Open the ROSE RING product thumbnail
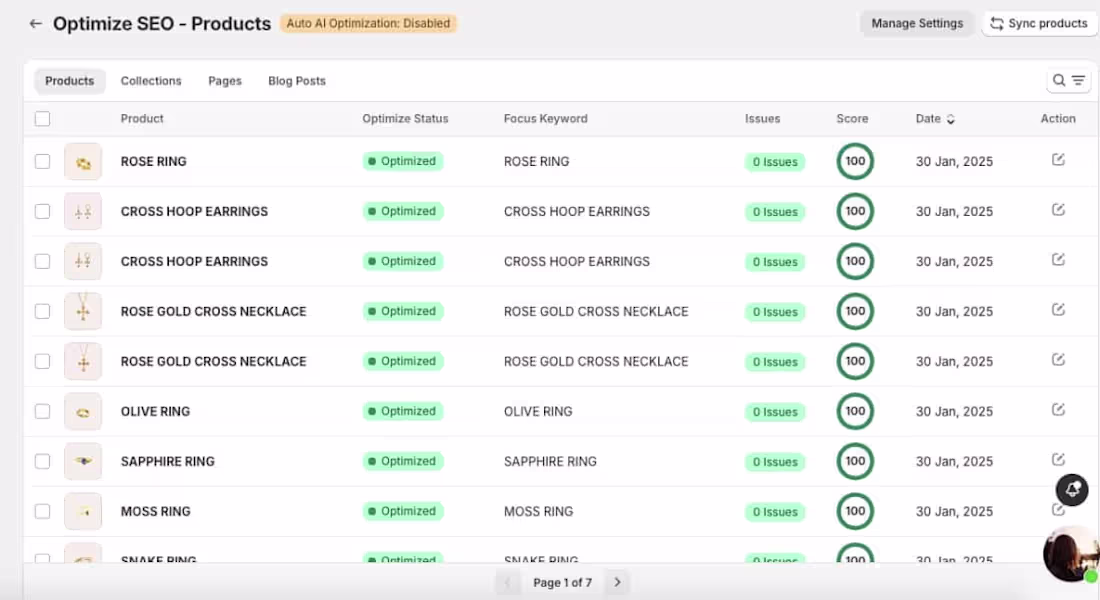Image resolution: width=1100 pixels, height=600 pixels. point(83,161)
